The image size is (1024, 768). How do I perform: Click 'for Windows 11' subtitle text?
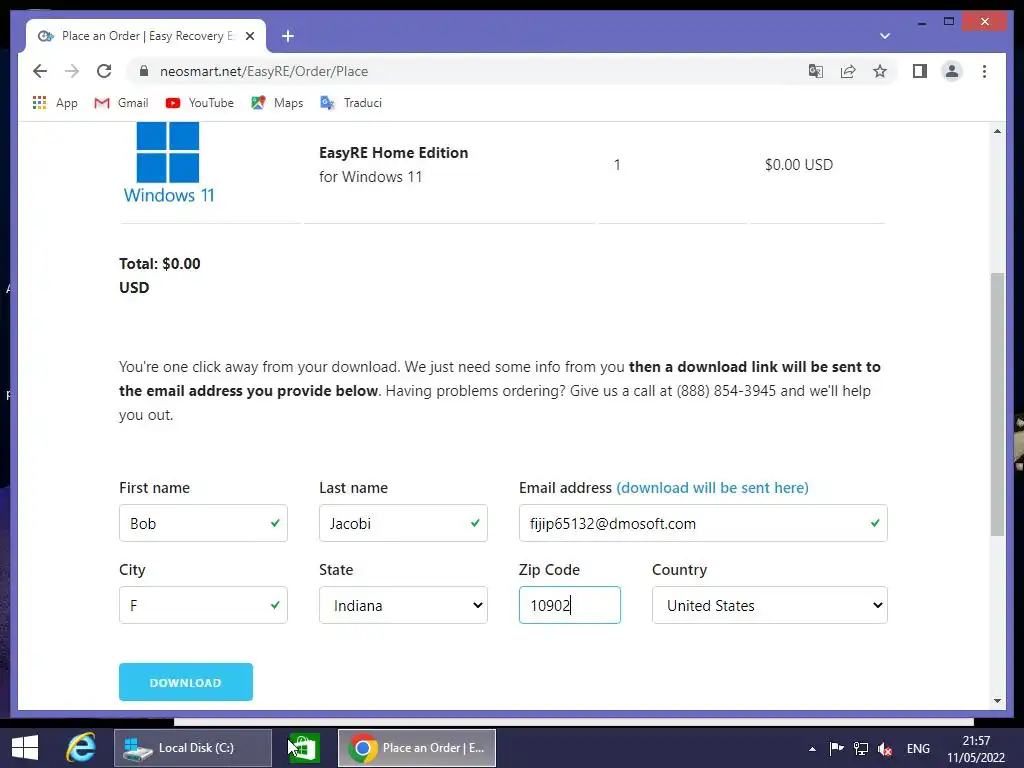[370, 176]
